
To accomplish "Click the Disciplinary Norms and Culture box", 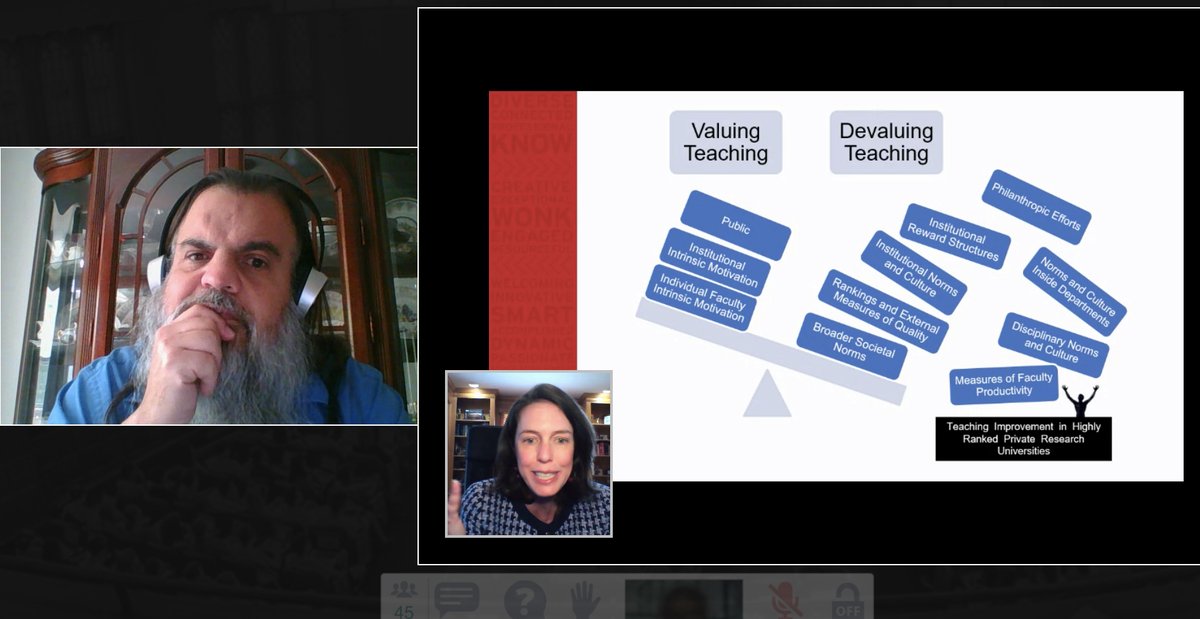I will click(1054, 345).
